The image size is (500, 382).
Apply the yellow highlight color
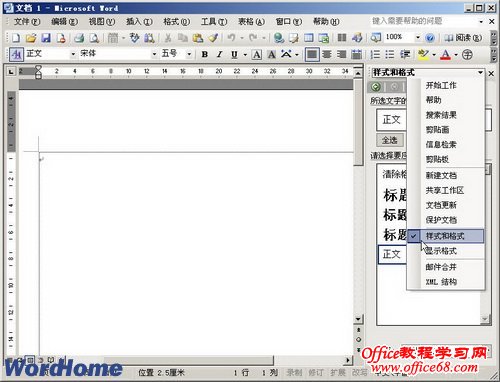click(x=423, y=55)
